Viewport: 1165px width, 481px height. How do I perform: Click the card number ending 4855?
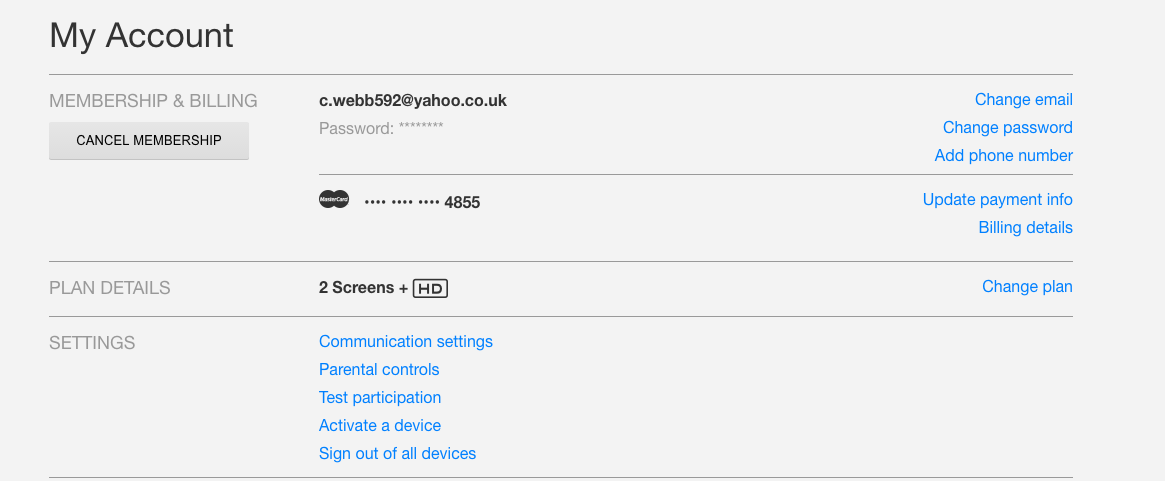[x=422, y=202]
